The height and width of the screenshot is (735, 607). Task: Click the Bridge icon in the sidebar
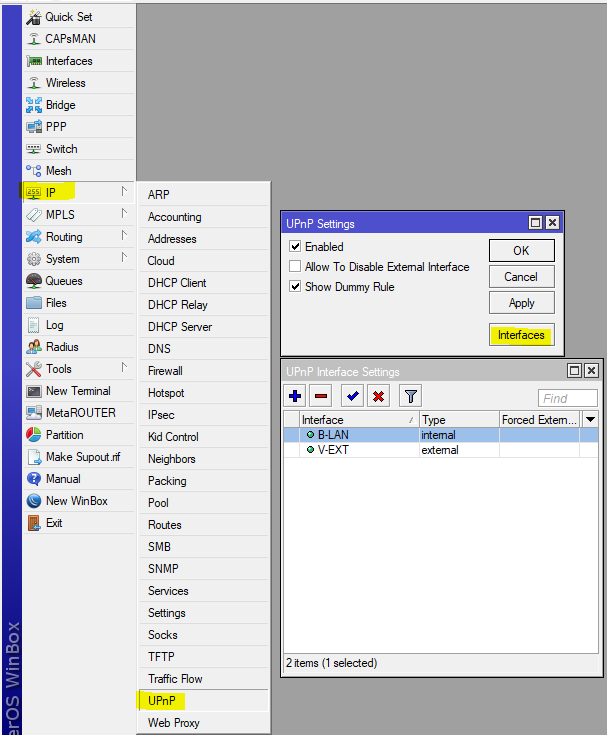[x=34, y=105]
